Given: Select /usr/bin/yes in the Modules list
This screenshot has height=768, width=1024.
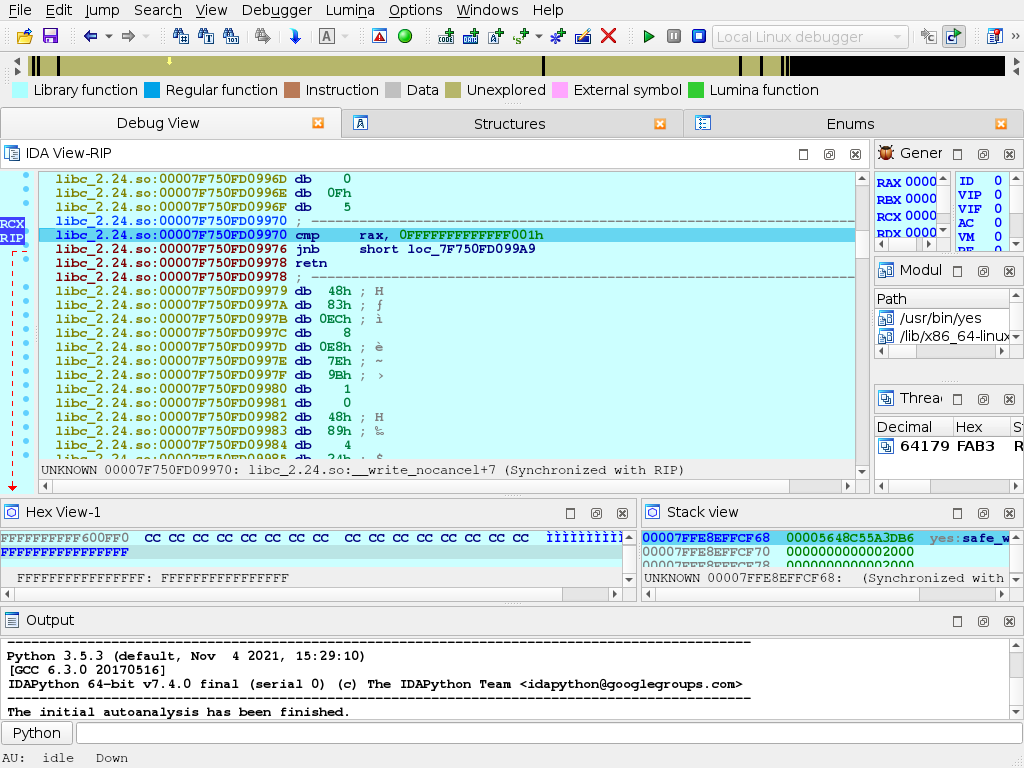Looking at the screenshot, I should pyautogui.click(x=940, y=318).
